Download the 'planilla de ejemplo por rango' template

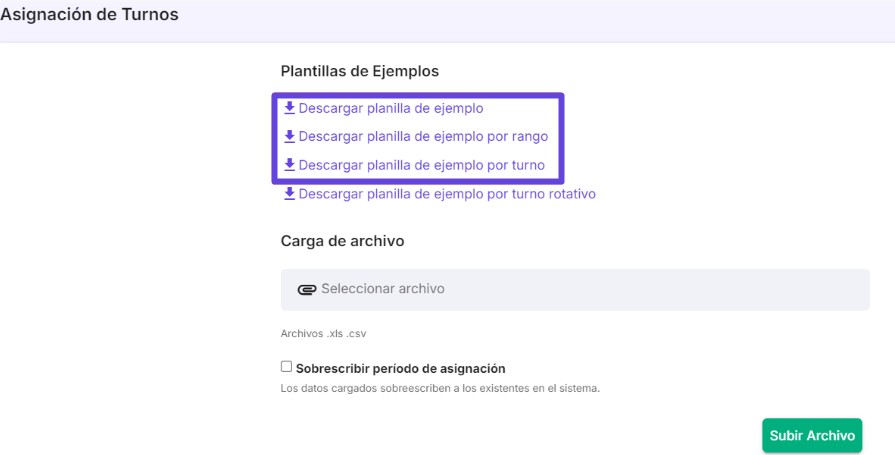click(423, 136)
